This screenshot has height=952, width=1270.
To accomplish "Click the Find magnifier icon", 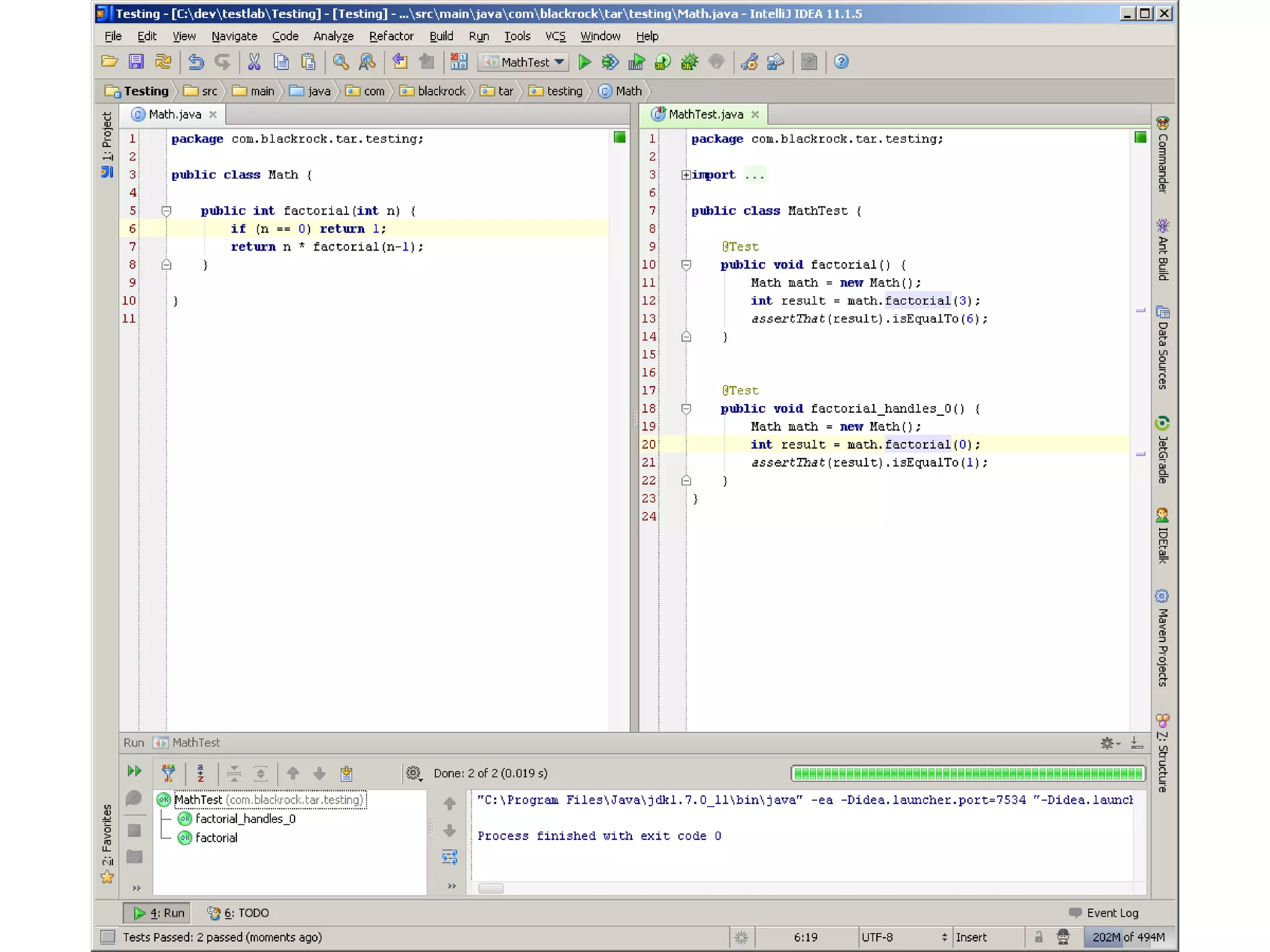I will tap(340, 62).
